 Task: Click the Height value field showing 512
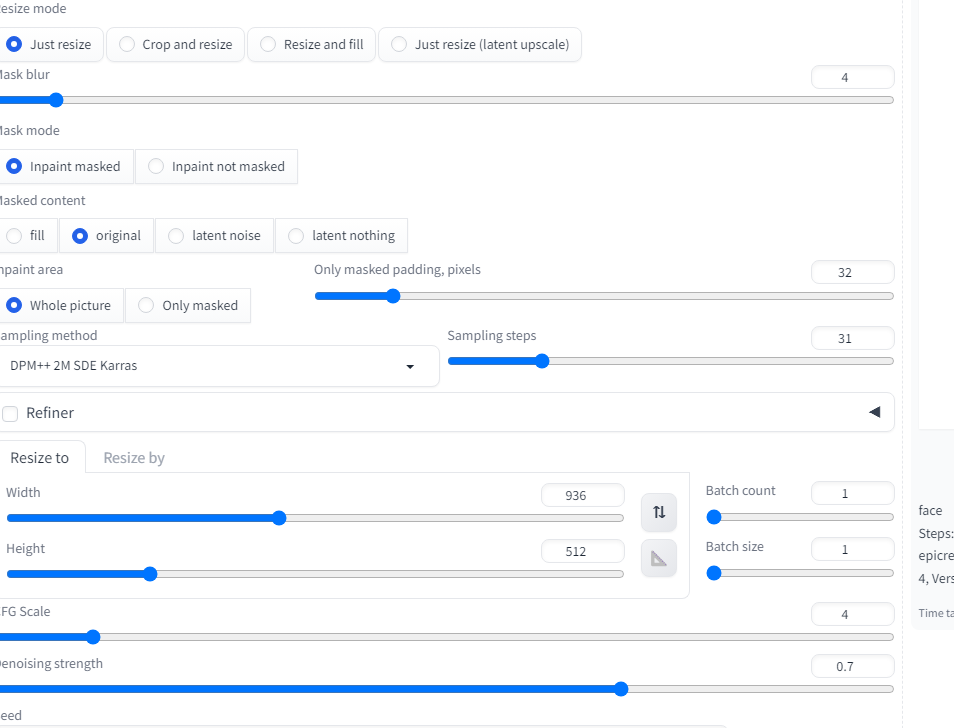[582, 551]
